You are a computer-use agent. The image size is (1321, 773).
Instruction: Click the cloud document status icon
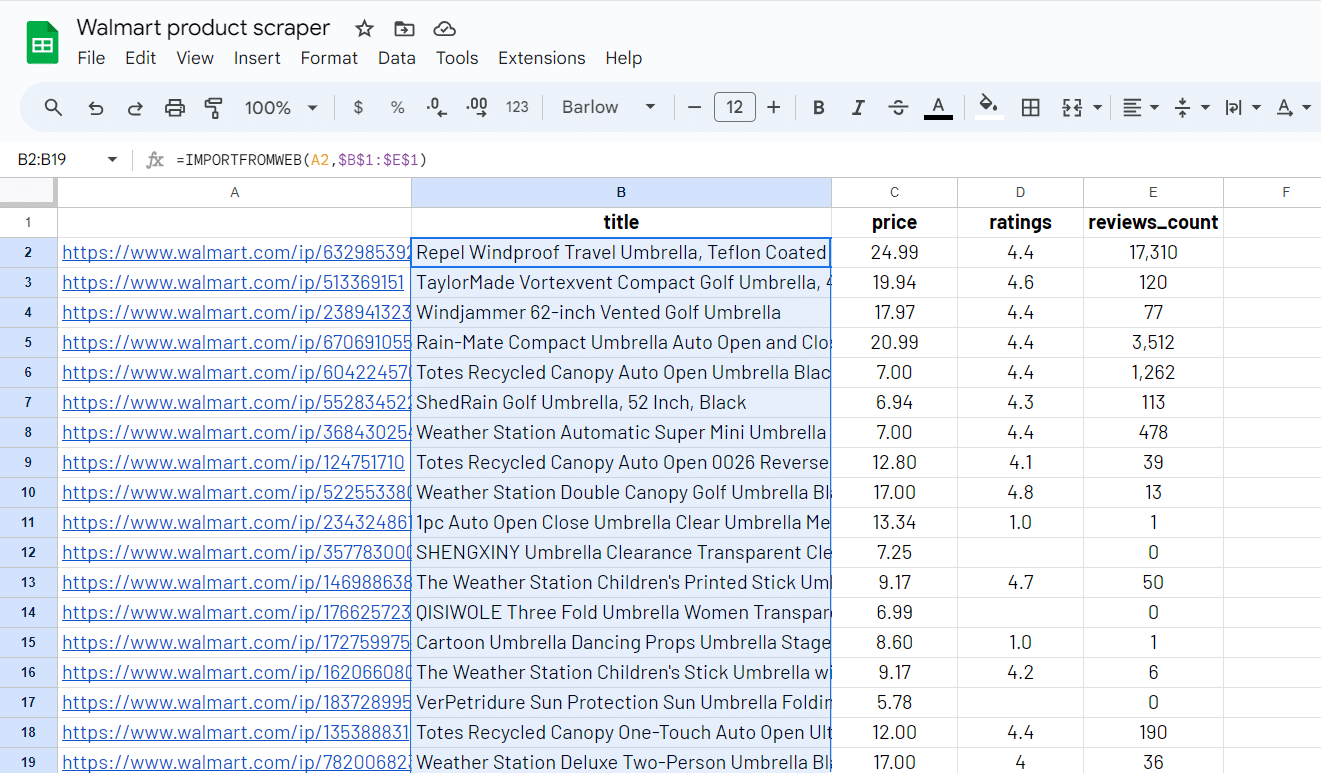point(445,29)
